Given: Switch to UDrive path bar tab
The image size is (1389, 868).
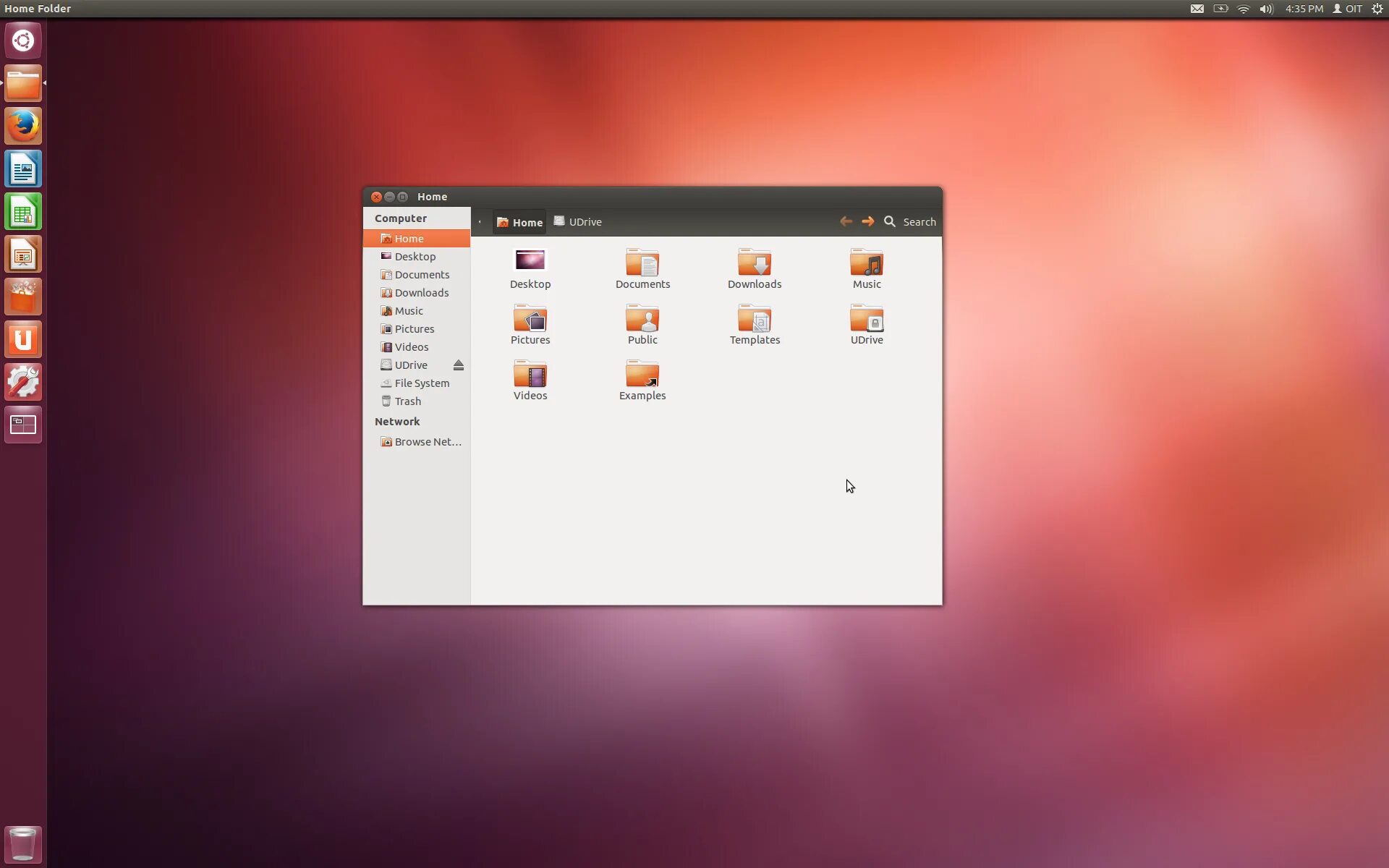Looking at the screenshot, I should 578,222.
